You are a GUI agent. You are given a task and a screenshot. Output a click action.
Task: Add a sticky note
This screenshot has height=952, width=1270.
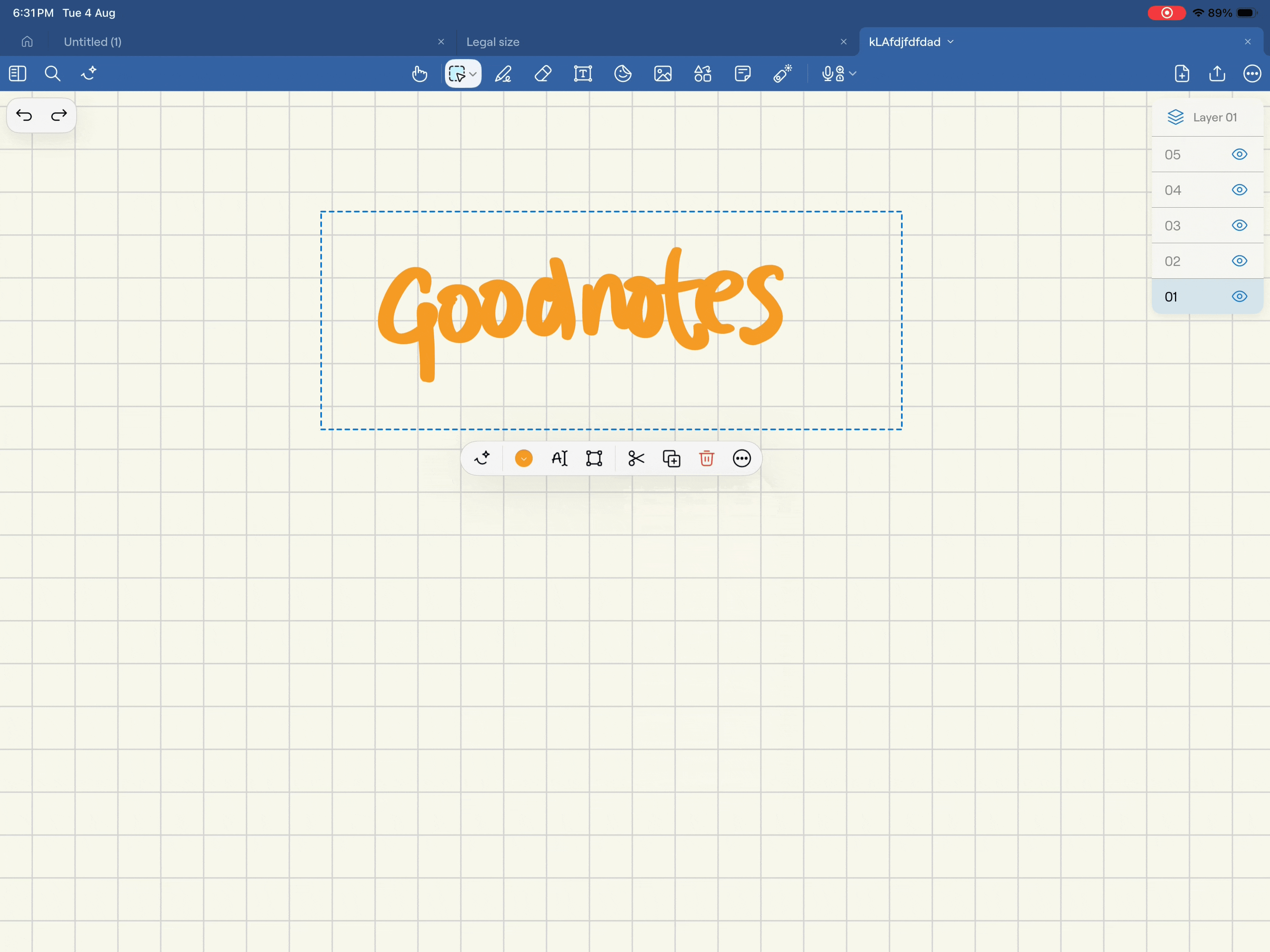coord(742,73)
